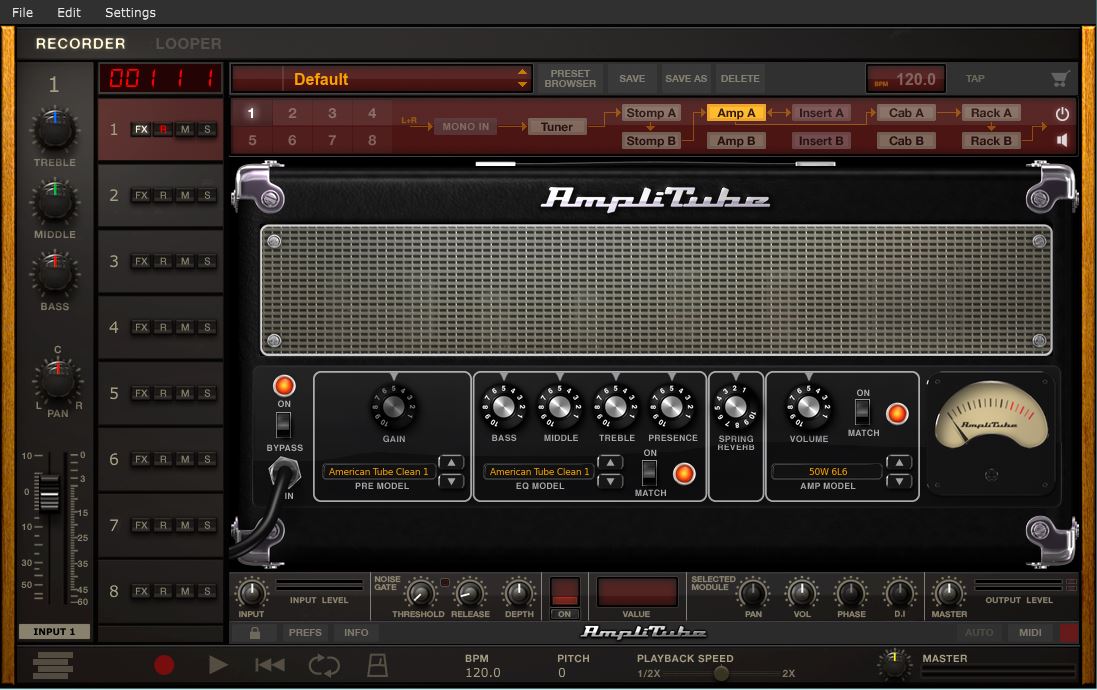Click the PRESENCE knob
The width and height of the screenshot is (1097, 690).
[672, 406]
